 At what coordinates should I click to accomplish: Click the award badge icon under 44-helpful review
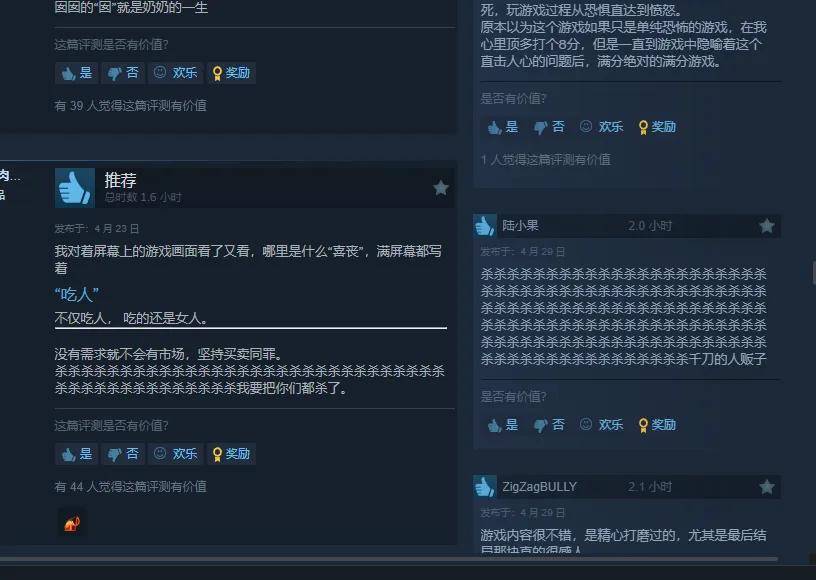pos(72,523)
